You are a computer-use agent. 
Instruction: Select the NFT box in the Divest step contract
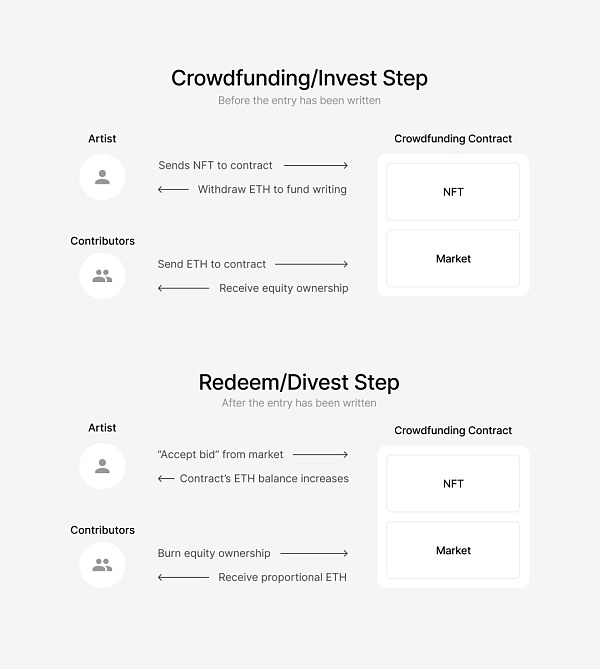[x=453, y=484]
